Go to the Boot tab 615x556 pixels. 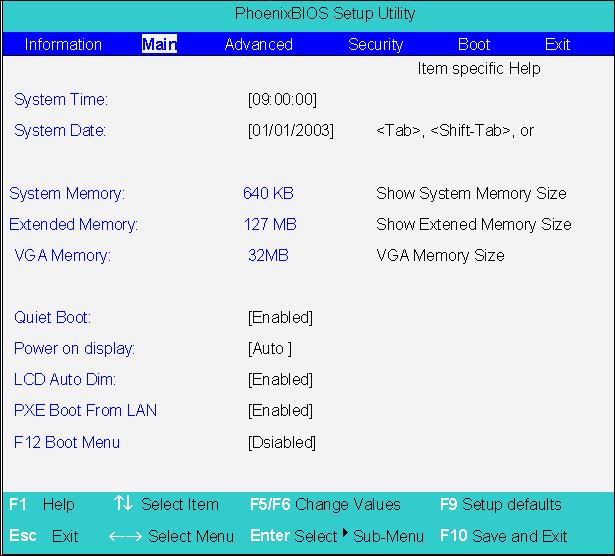pyautogui.click(x=474, y=44)
